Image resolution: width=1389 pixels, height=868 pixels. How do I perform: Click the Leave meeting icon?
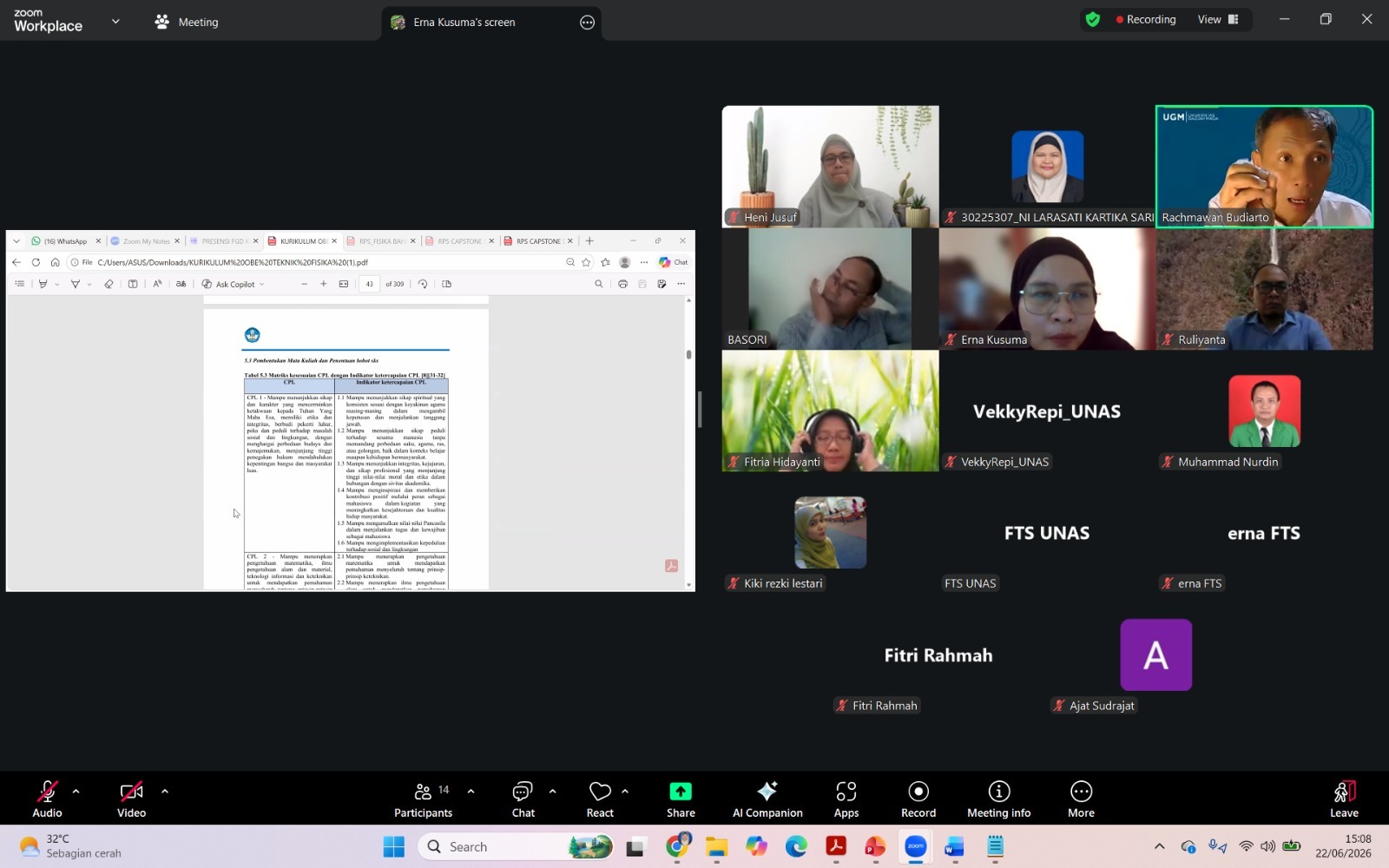1344,792
